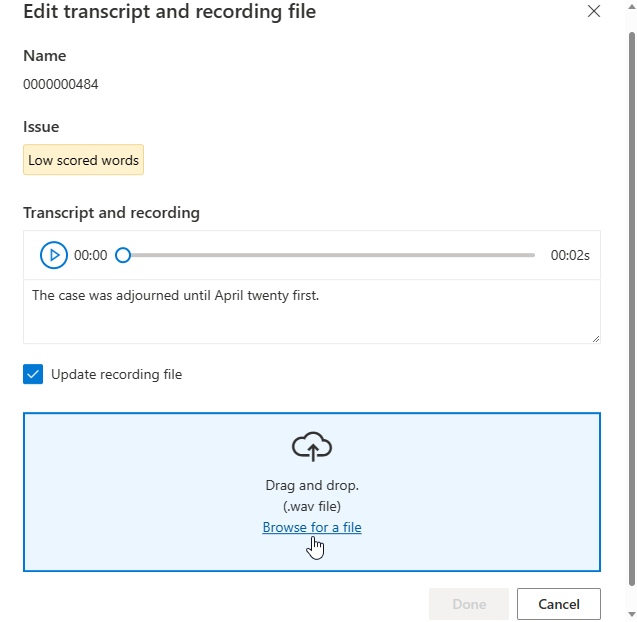Click the (.wav file) hint text
This screenshot has width=637, height=622.
coord(312,507)
